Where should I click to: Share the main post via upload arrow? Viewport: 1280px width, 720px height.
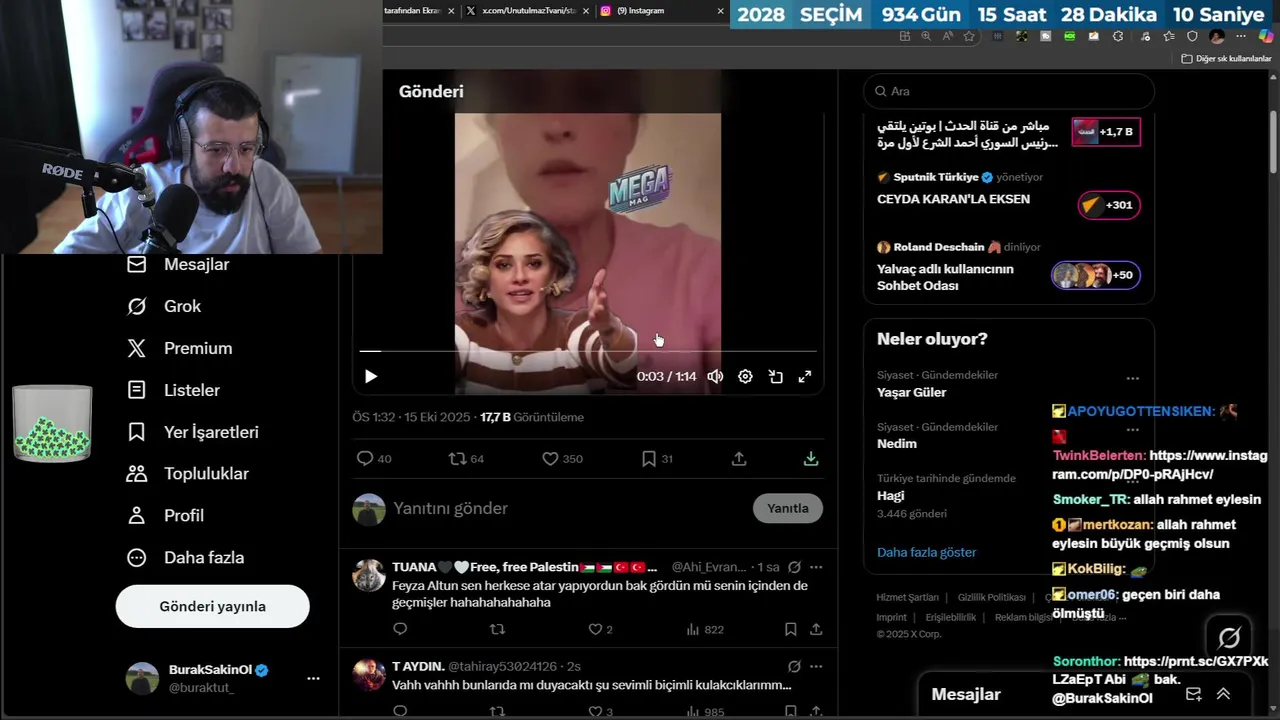click(x=739, y=459)
